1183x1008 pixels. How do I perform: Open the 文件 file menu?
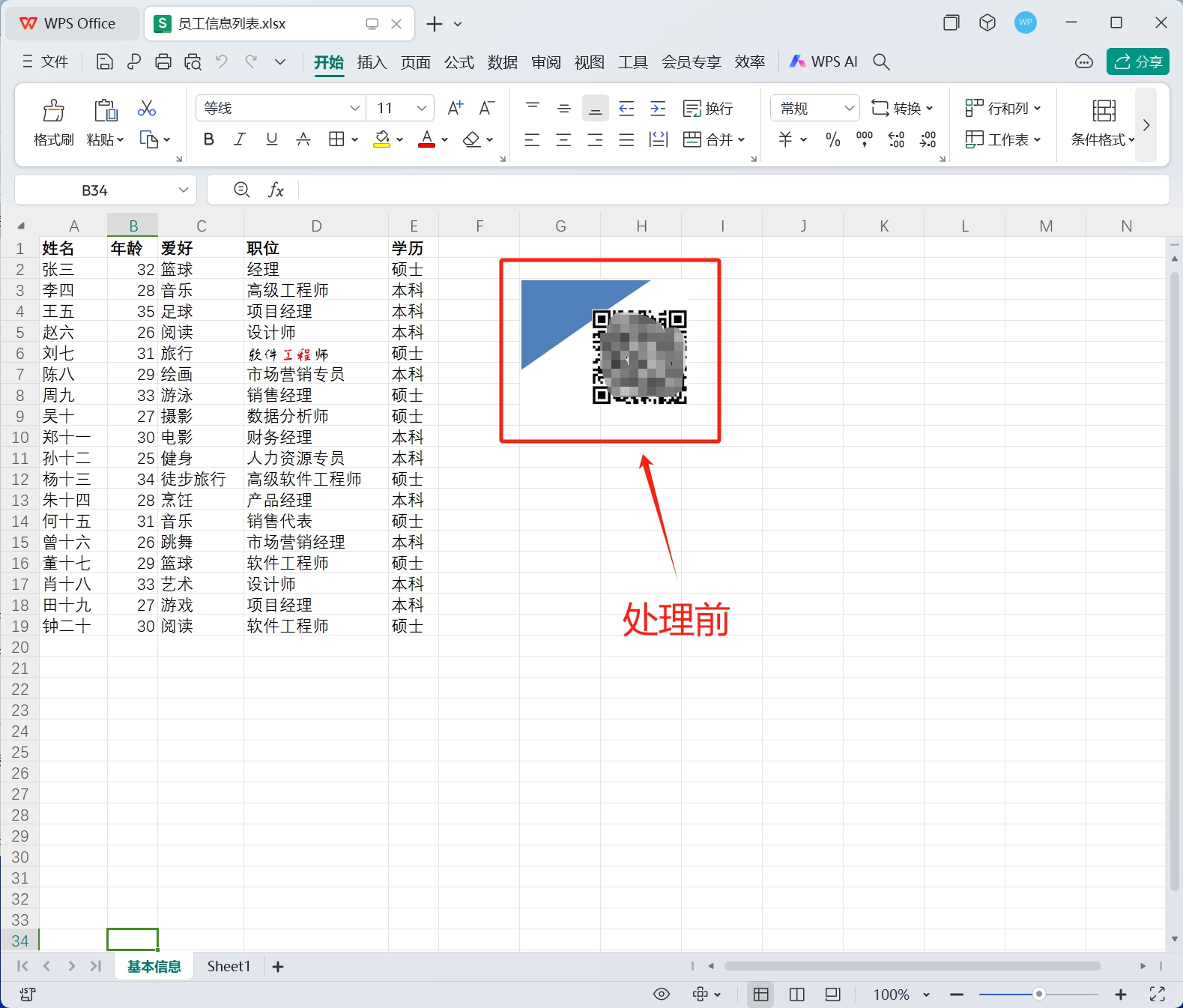point(45,62)
